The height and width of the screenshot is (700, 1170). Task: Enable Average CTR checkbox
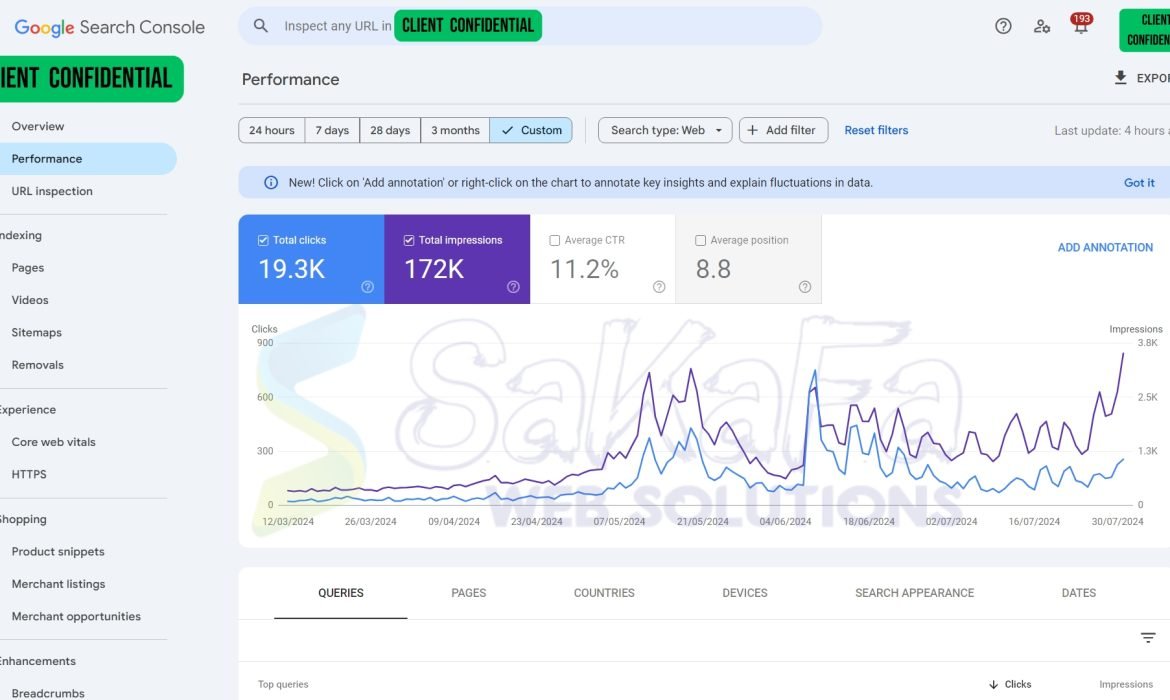[554, 240]
